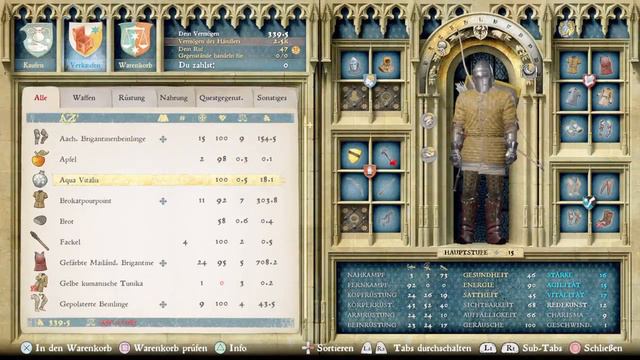The height and width of the screenshot is (360, 640).
Task: Sort by the # quantity column
Action: pos(182,118)
